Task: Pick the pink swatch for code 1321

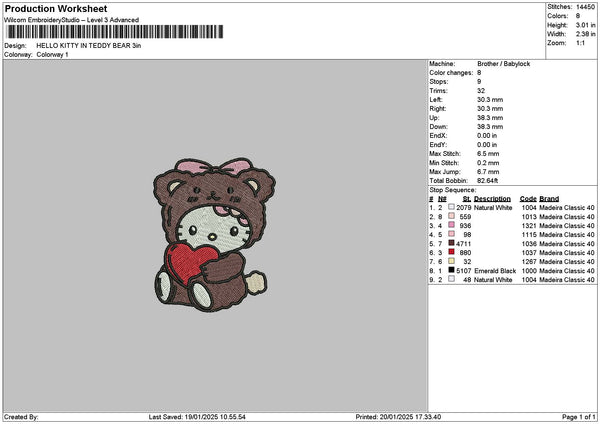Action: [x=452, y=225]
